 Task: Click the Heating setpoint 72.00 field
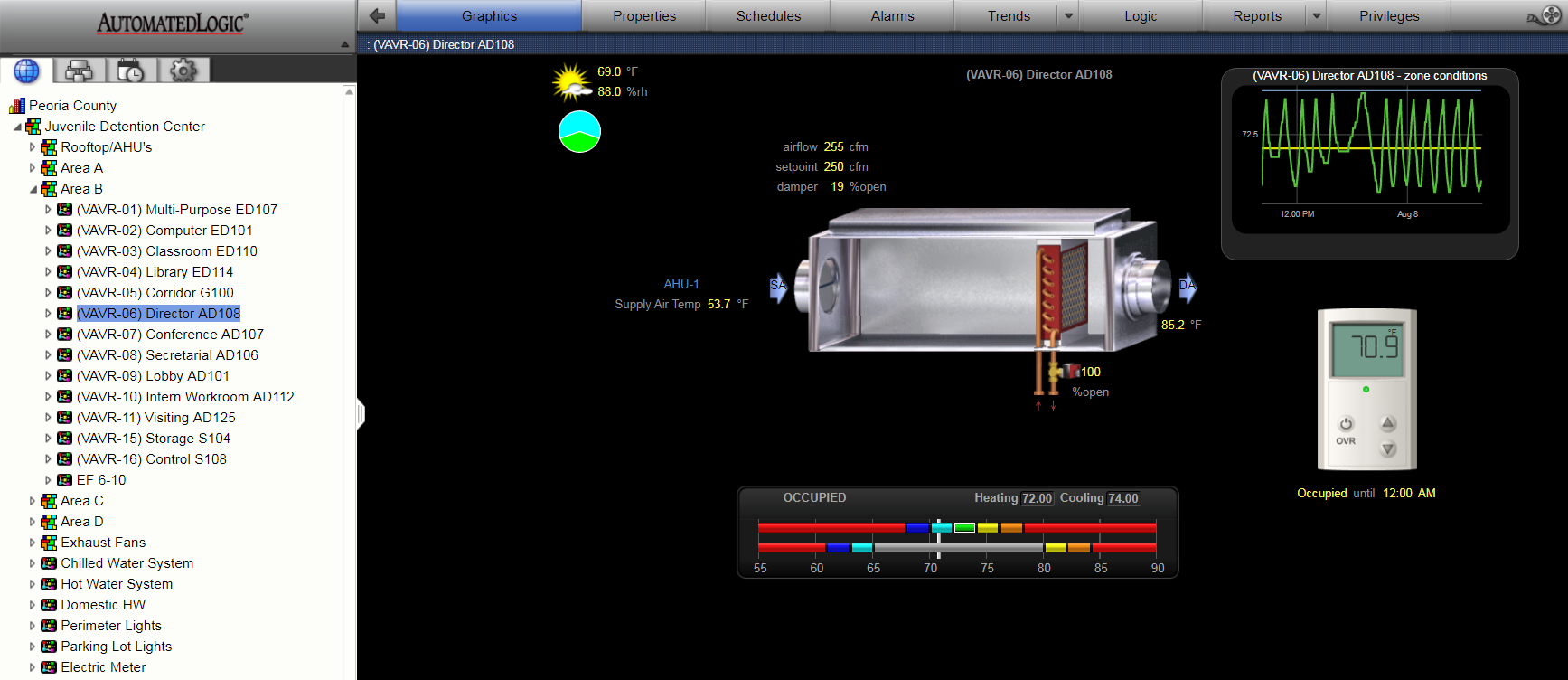(1037, 498)
